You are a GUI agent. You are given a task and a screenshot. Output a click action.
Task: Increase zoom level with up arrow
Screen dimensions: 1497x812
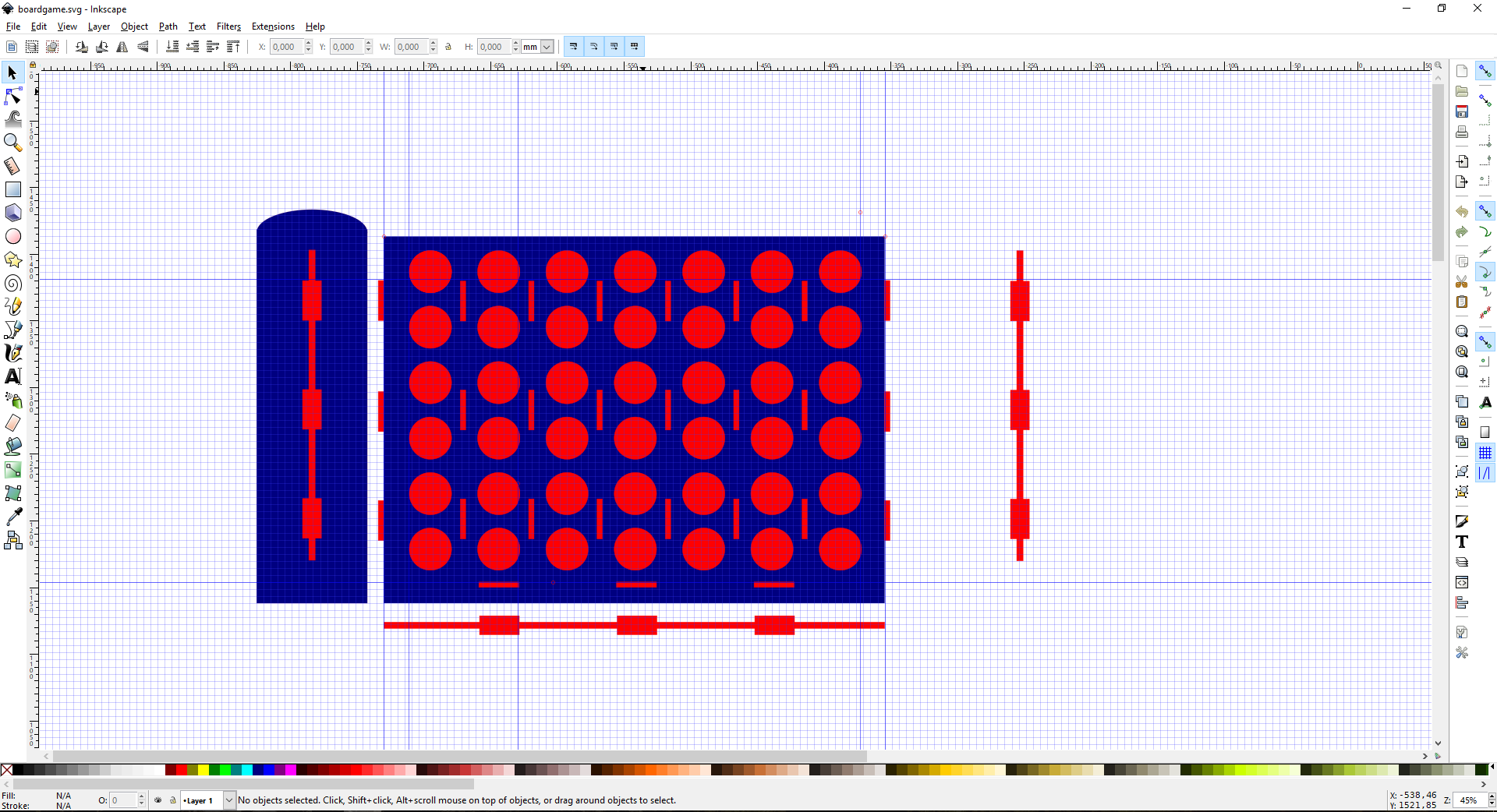point(1492,797)
